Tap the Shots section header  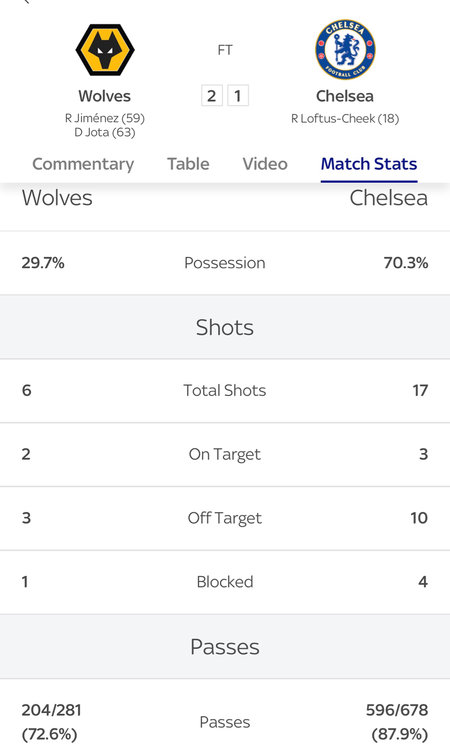(225, 327)
